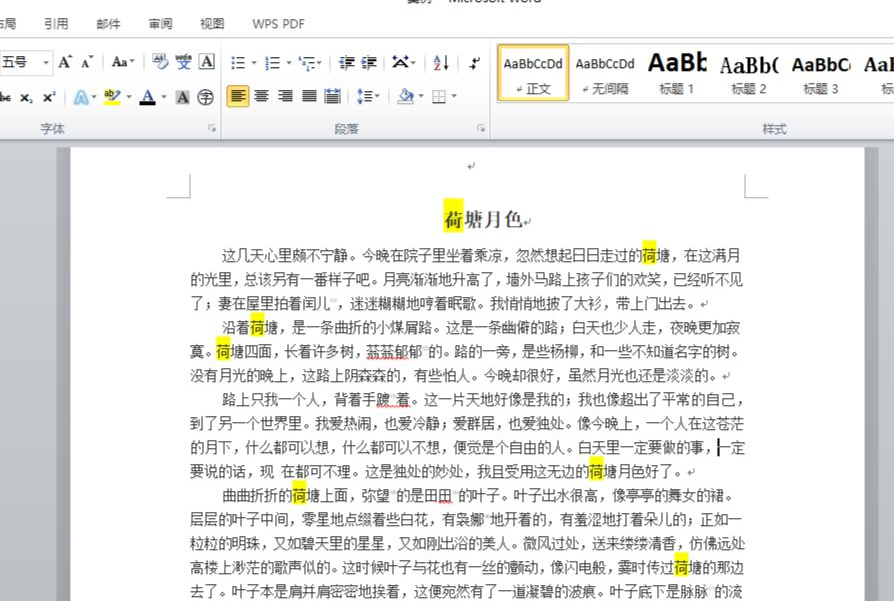Toggle subscript formatting

coord(27,96)
